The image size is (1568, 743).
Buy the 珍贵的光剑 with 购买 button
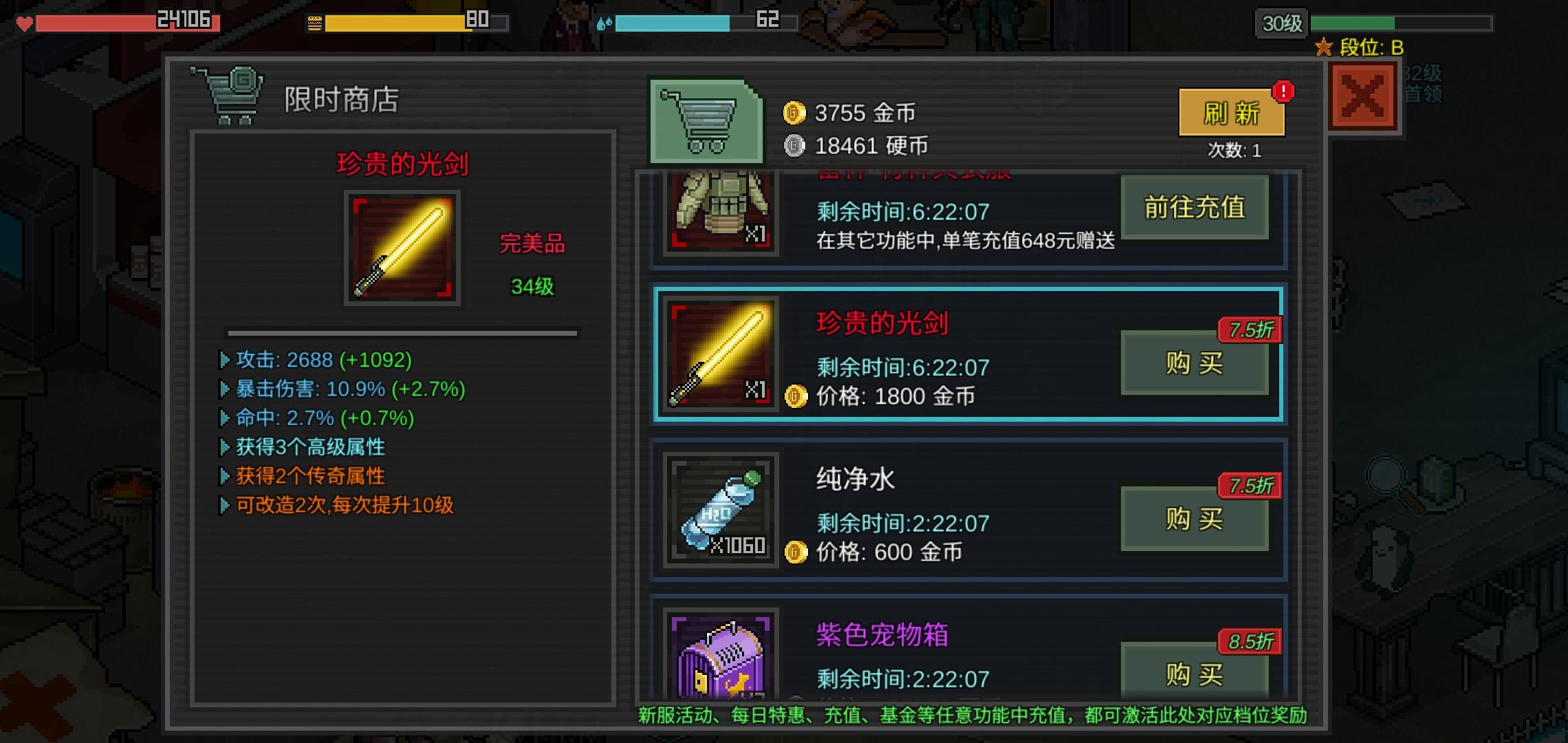click(1195, 363)
